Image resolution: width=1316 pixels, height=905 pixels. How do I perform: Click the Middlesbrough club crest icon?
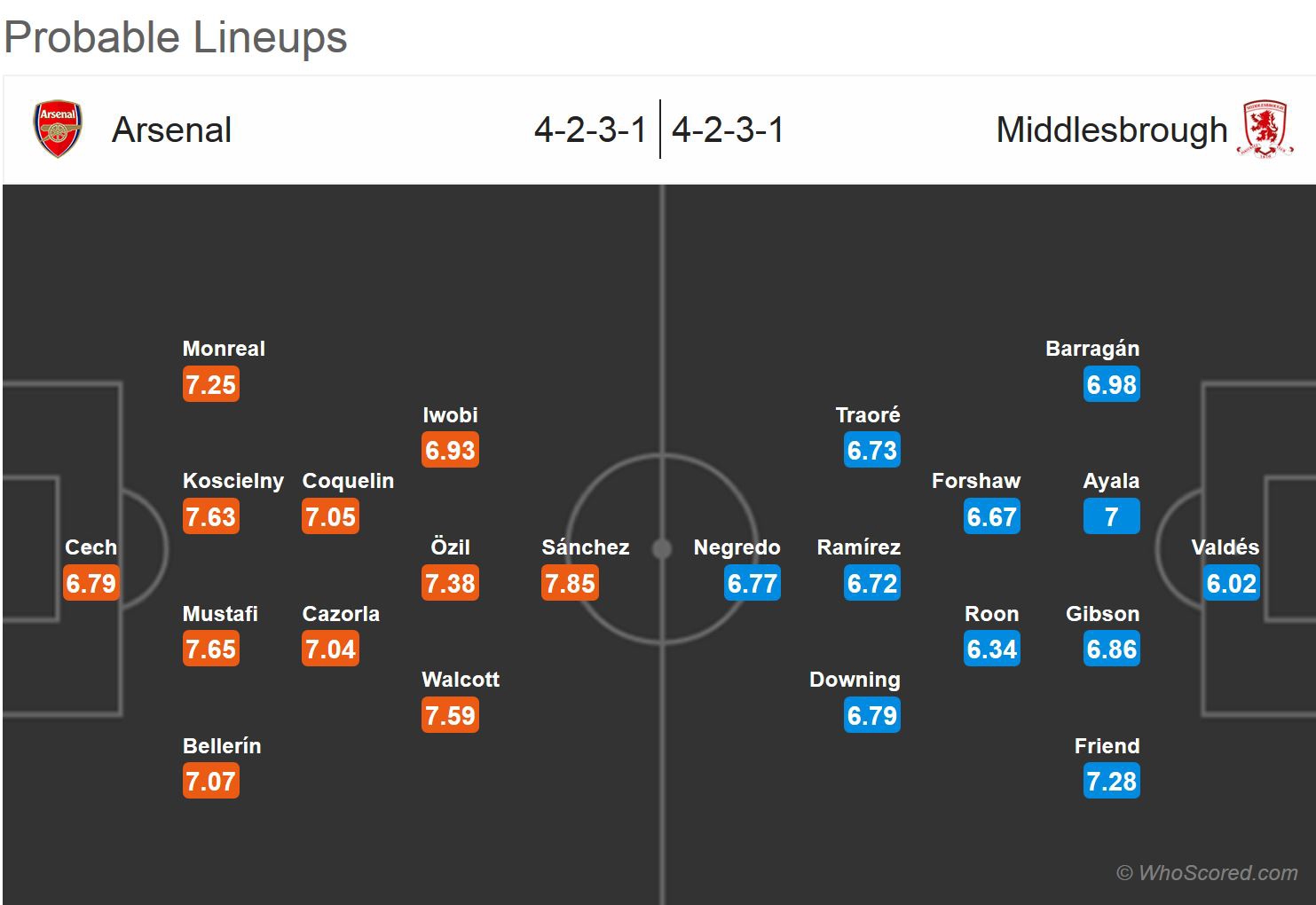(1265, 130)
